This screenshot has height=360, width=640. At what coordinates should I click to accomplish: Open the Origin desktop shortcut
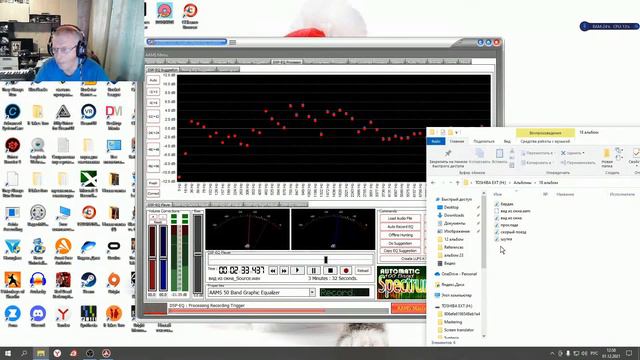113,282
